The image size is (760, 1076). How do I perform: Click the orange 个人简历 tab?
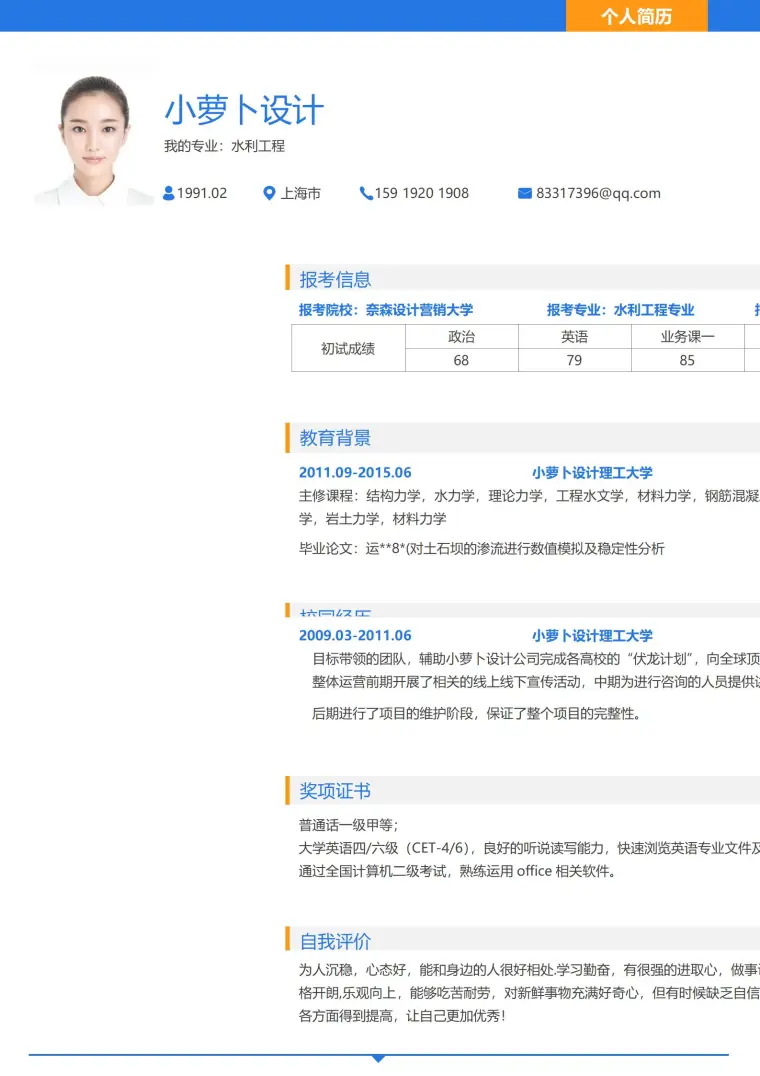637,16
